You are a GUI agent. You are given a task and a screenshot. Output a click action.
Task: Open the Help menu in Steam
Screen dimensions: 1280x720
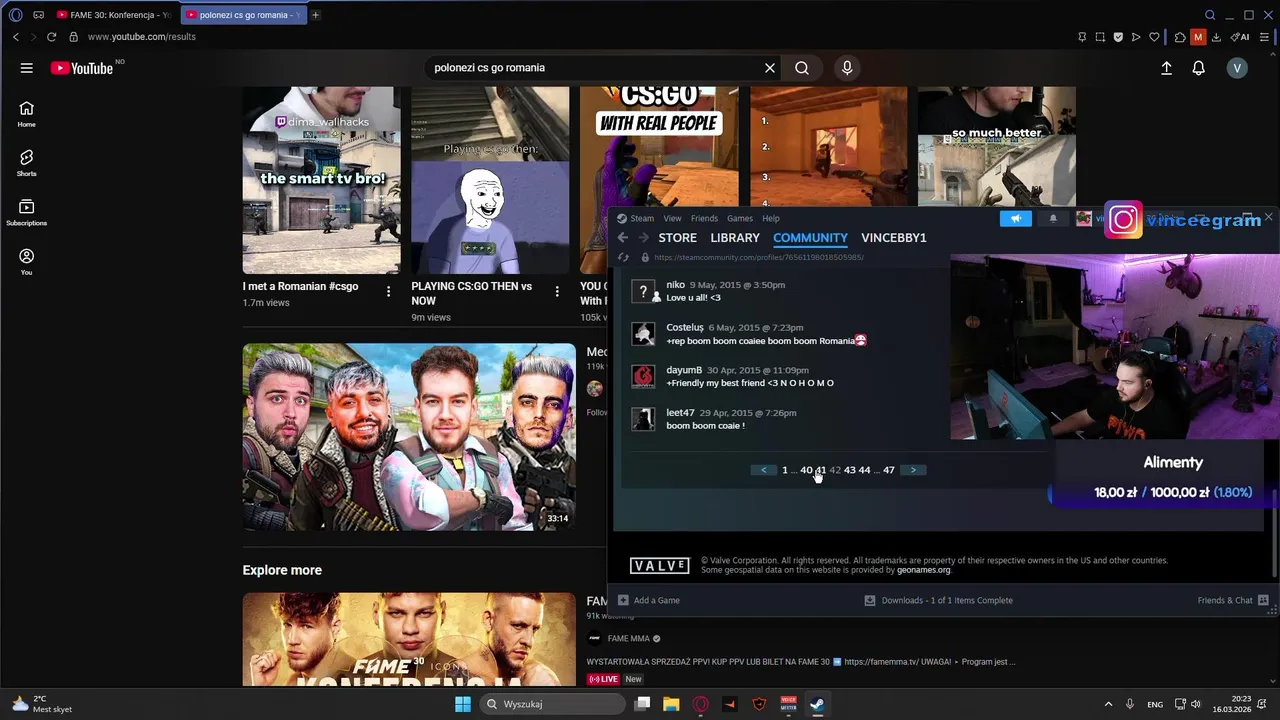pyautogui.click(x=771, y=218)
